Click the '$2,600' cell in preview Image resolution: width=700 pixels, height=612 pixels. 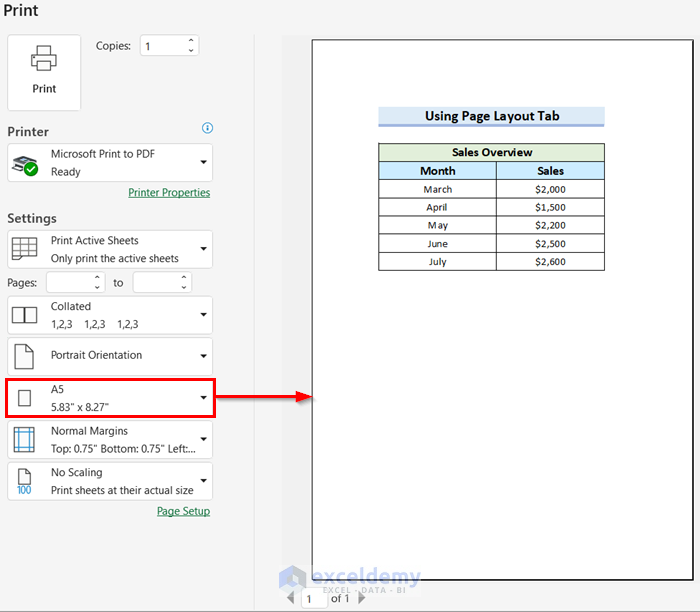pos(550,262)
